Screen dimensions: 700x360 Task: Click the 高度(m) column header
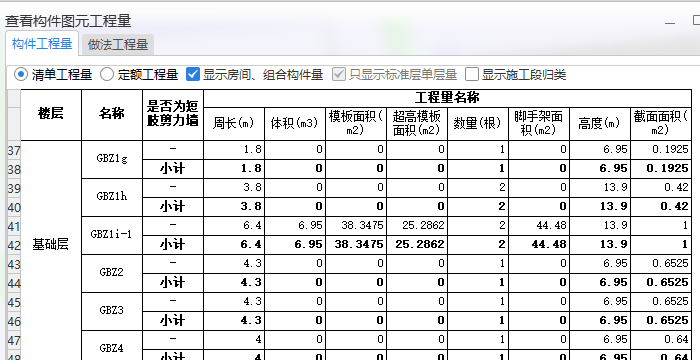click(600, 124)
